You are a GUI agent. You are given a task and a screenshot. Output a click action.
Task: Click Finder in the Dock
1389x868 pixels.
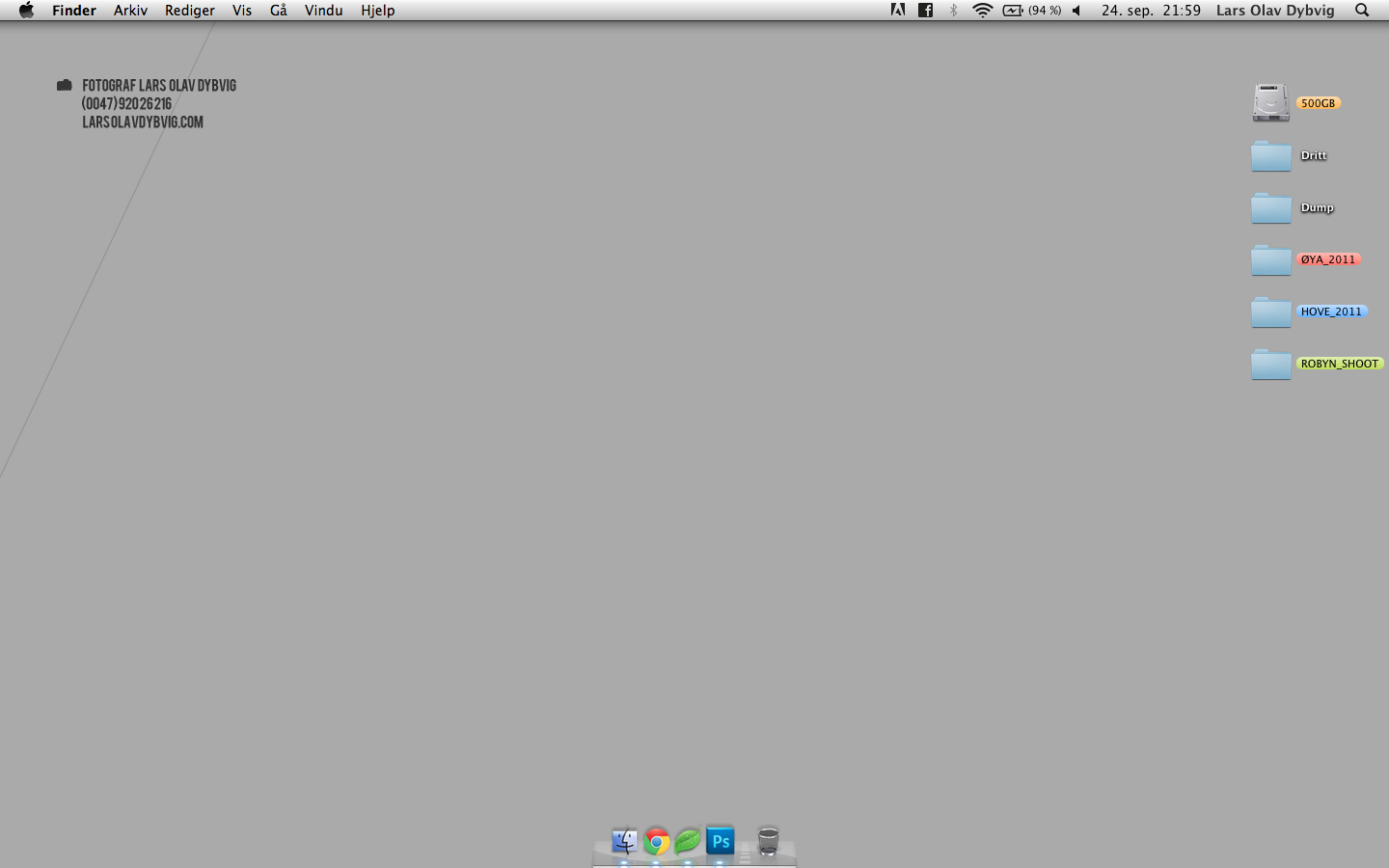[624, 841]
